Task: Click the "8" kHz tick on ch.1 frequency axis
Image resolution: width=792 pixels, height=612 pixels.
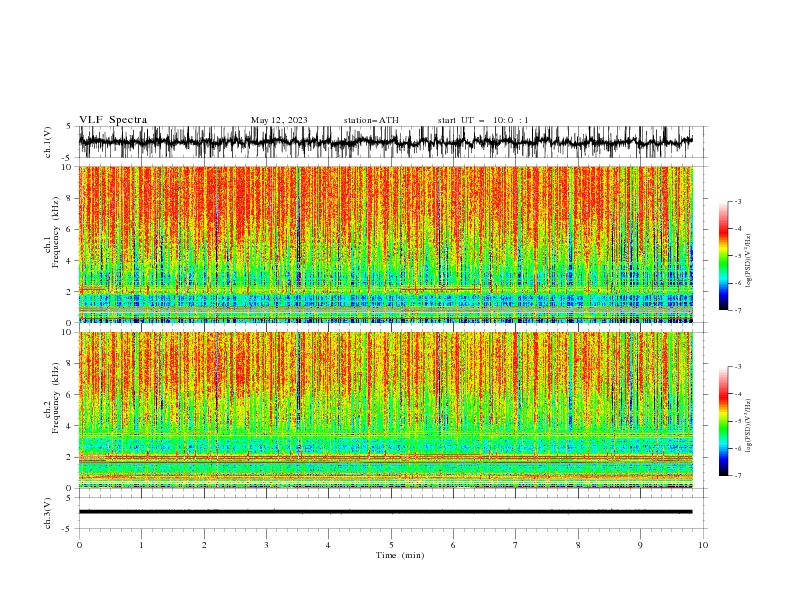Action: coord(70,198)
